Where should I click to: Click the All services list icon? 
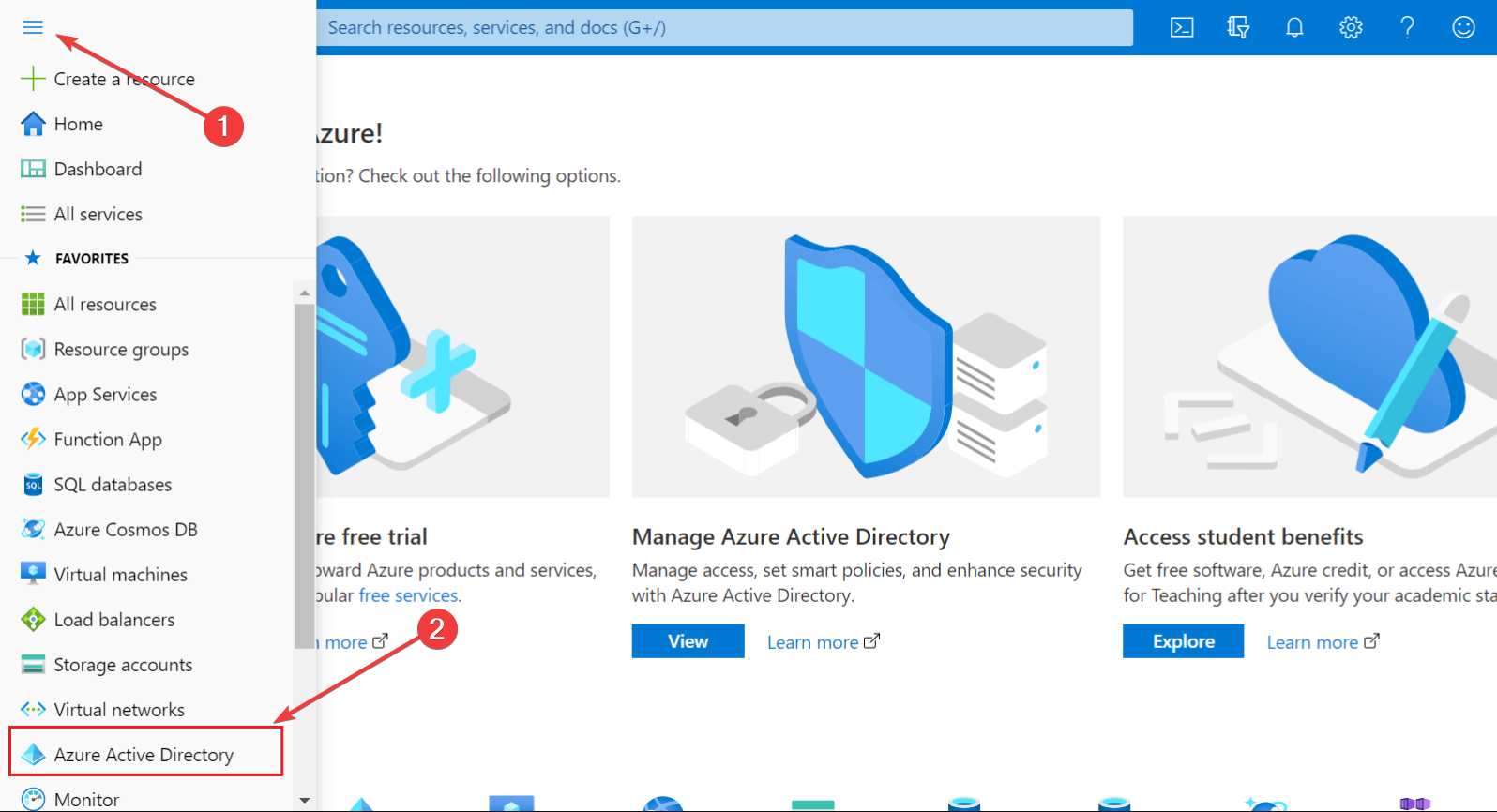[33, 214]
